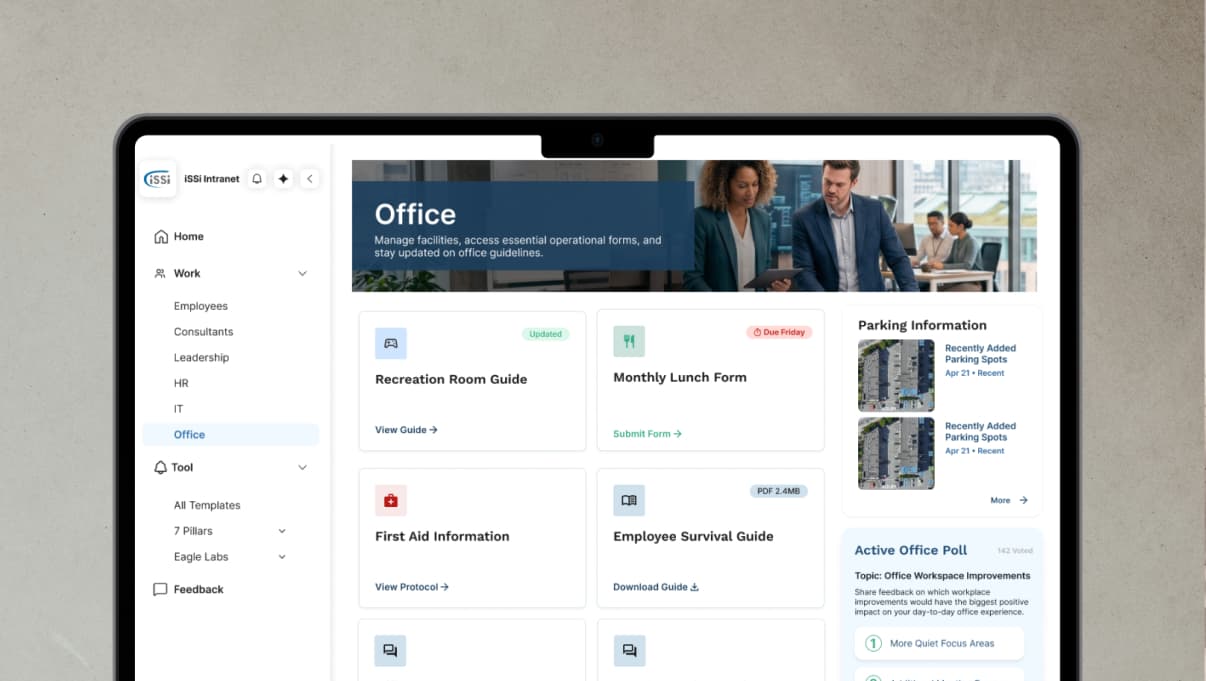This screenshot has width=1206, height=681.
Task: Click the Employee Survival Guide title
Action: (693, 536)
